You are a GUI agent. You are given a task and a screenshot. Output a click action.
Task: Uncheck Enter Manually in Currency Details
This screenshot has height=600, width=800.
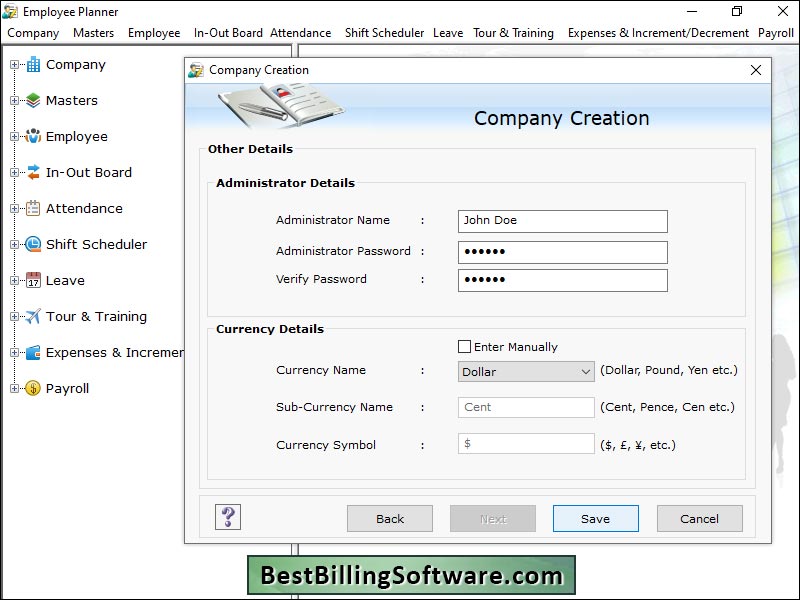tap(464, 346)
